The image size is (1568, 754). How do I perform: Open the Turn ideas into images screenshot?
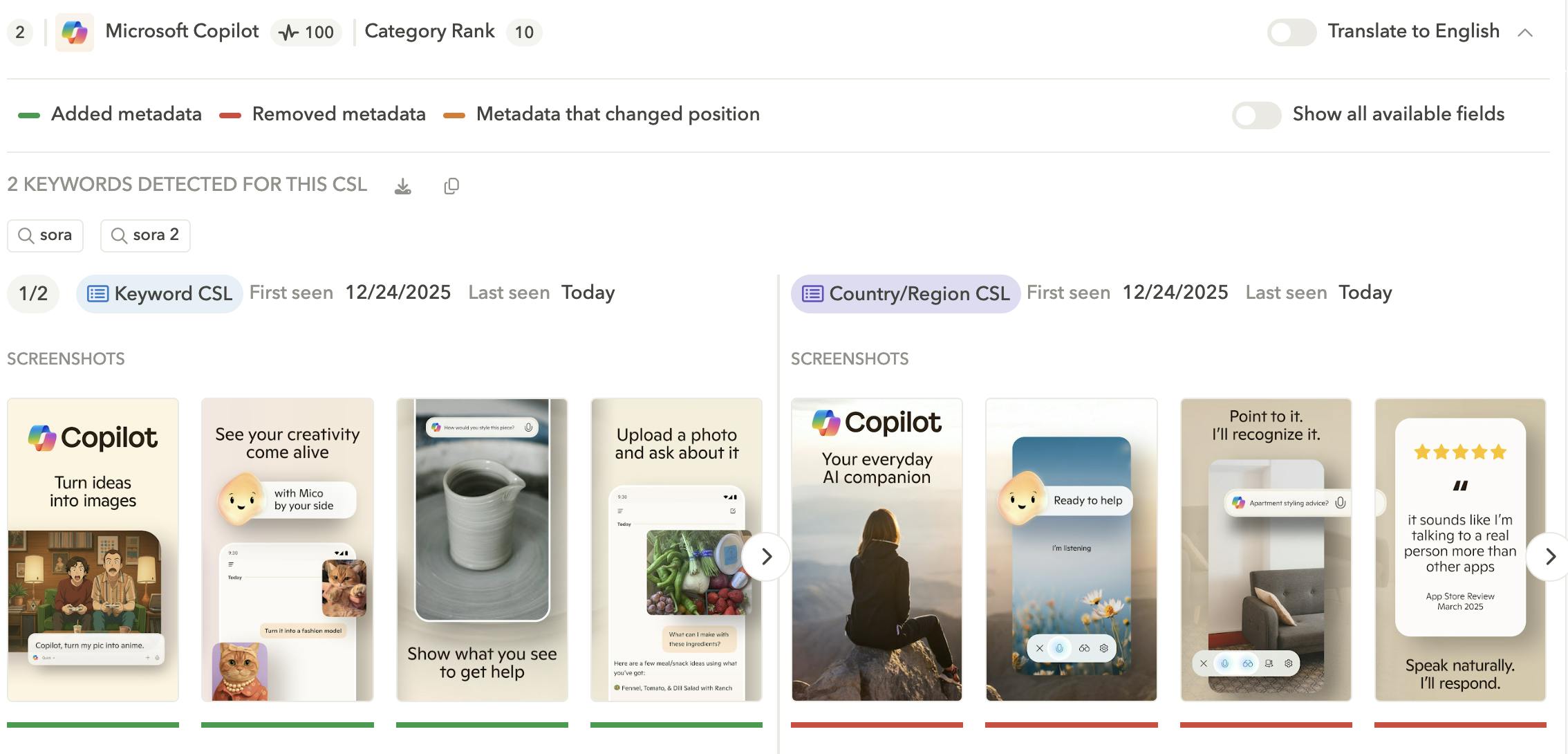coord(93,550)
